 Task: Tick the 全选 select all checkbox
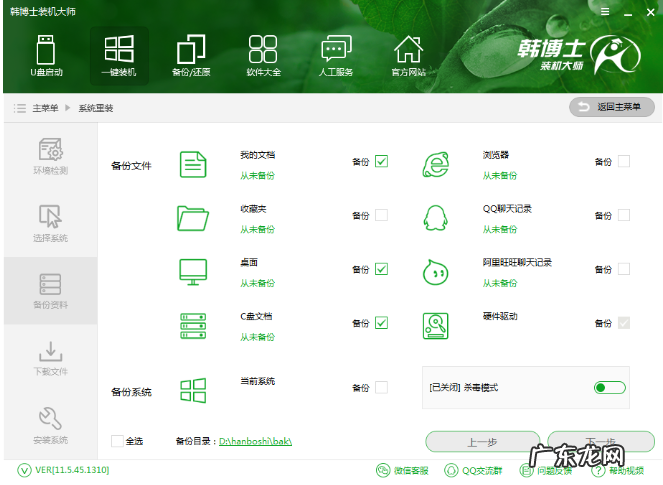tap(117, 441)
